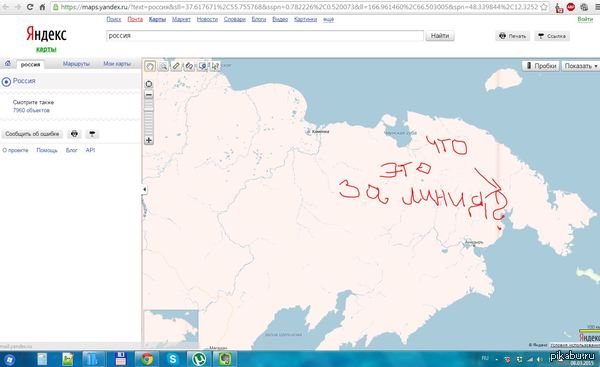The image size is (600, 367).
Task: Click the overview minimap thumbnail
Action: (171, 328)
